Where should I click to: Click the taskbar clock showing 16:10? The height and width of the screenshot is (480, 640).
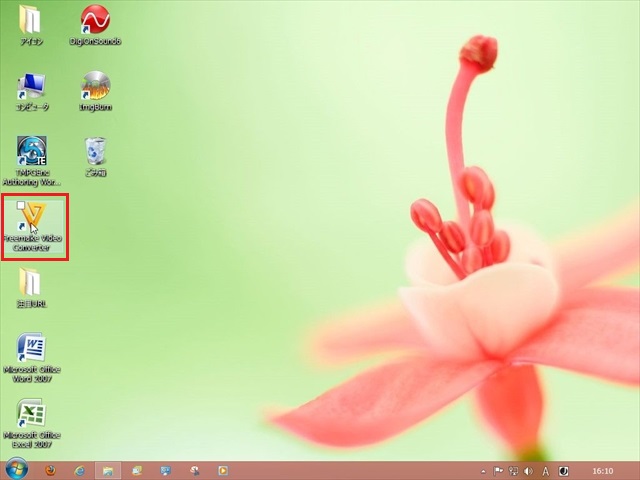click(x=603, y=470)
